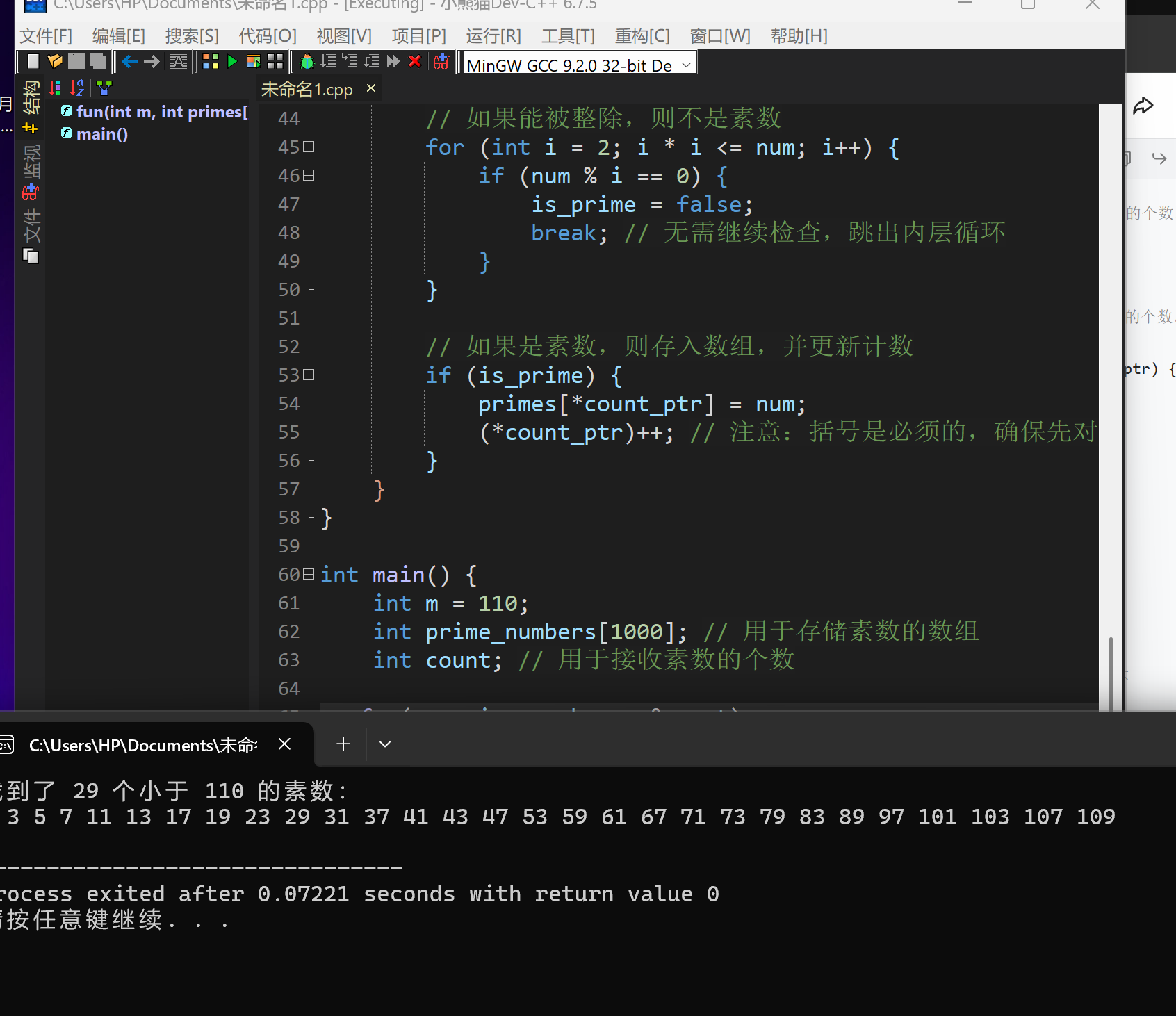Run the program with the green play icon
The height and width of the screenshot is (1016, 1176).
point(232,62)
